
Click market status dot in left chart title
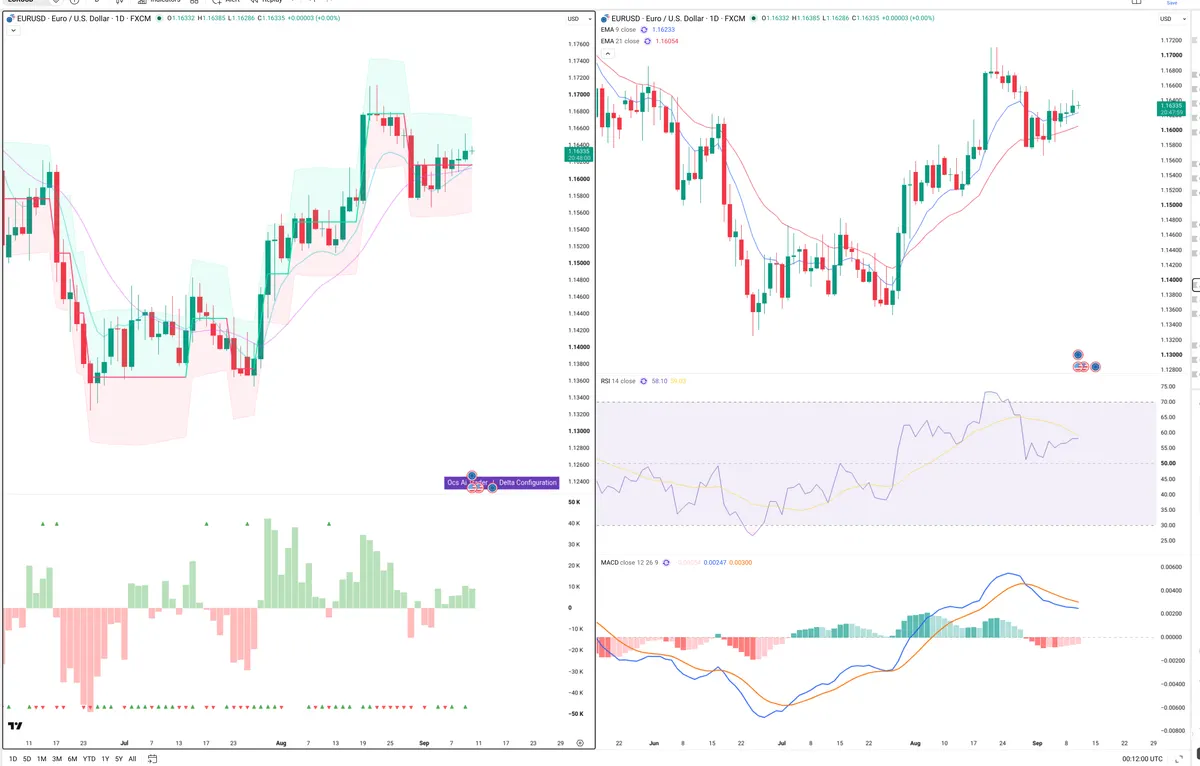tap(157, 18)
